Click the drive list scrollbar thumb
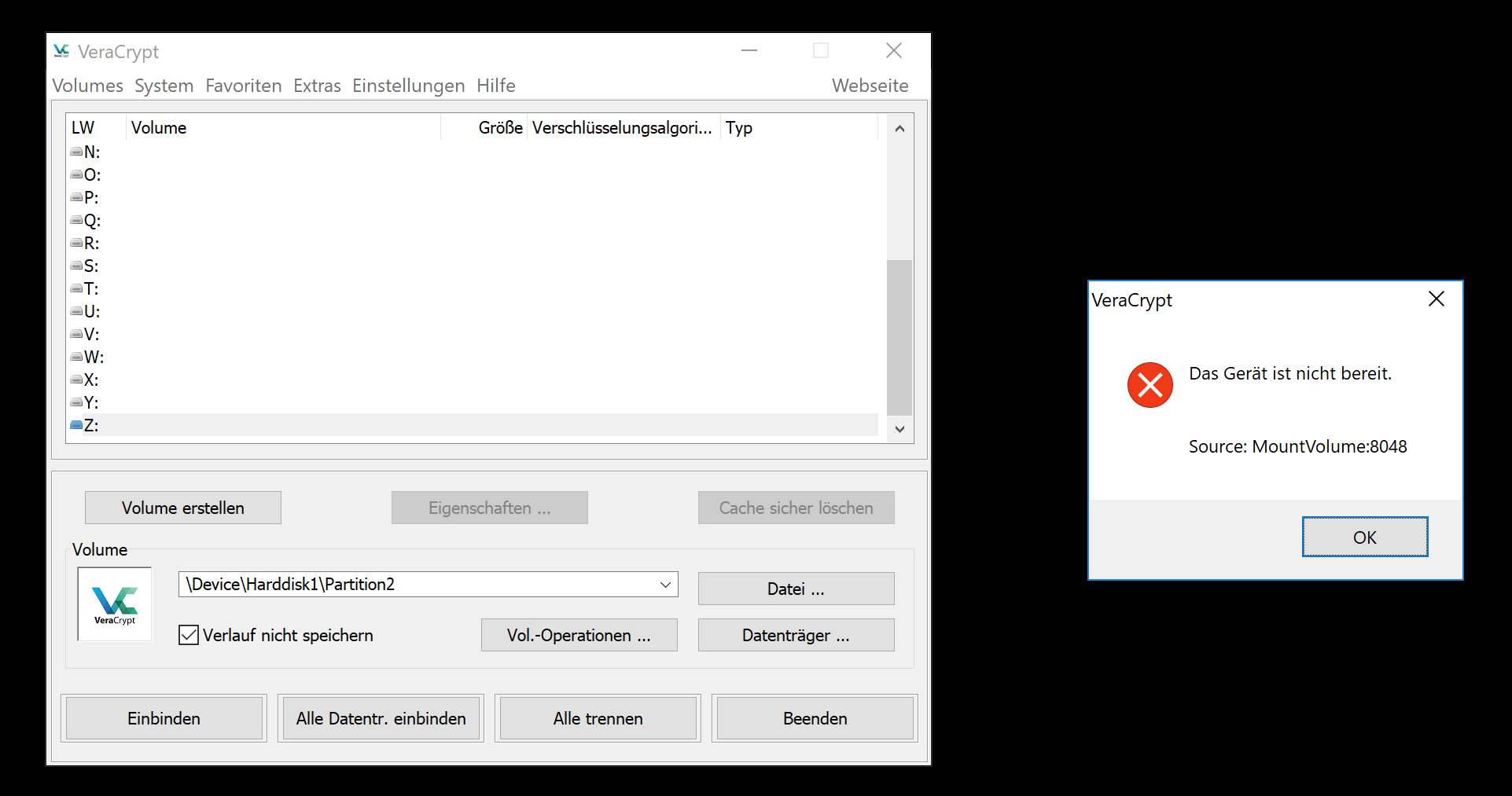 899,337
